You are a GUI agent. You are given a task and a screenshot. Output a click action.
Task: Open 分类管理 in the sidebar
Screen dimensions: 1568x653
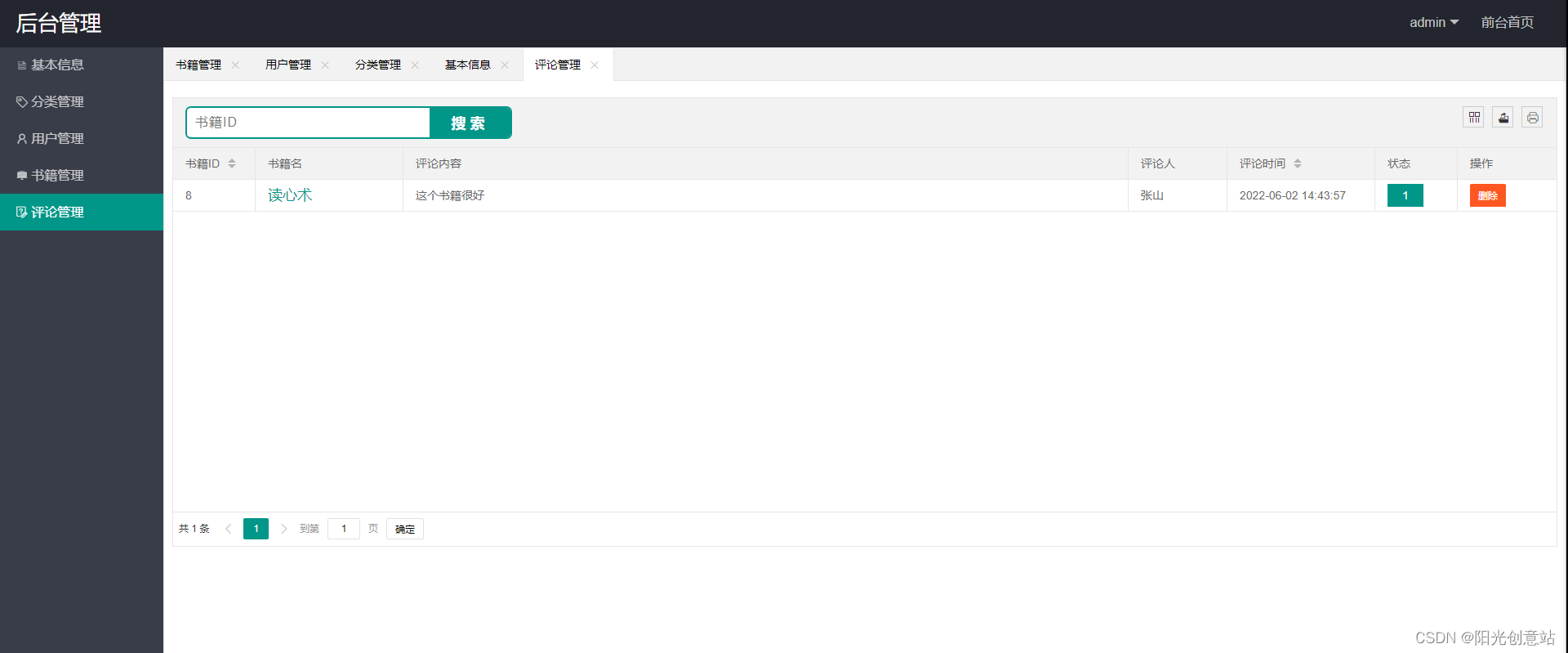pyautogui.click(x=82, y=101)
